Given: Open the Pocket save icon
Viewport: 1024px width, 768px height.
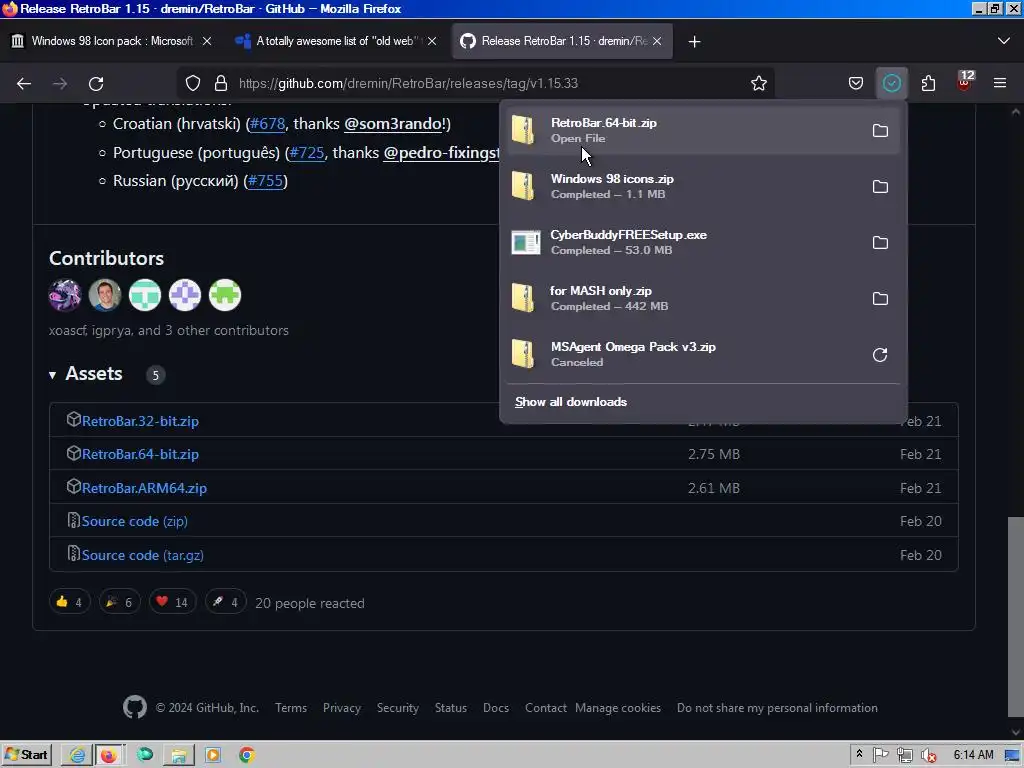Looking at the screenshot, I should (x=856, y=84).
